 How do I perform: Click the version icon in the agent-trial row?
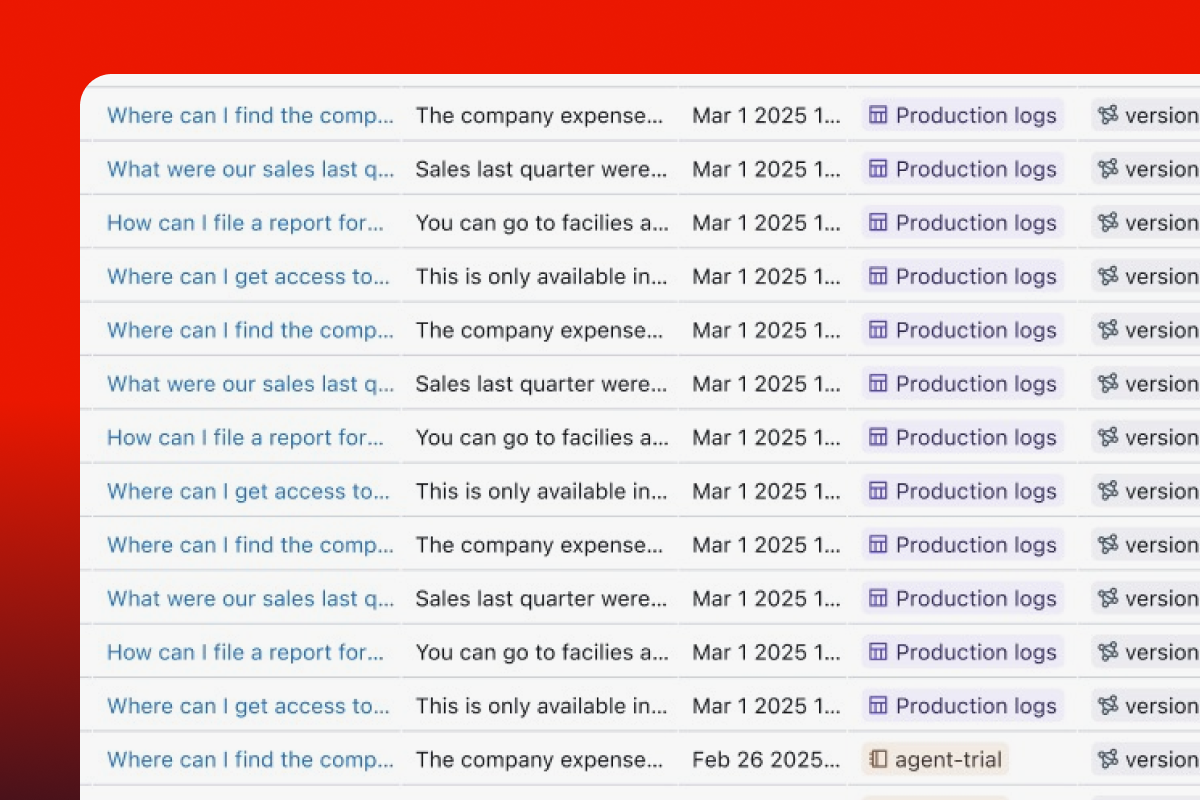click(x=1107, y=760)
